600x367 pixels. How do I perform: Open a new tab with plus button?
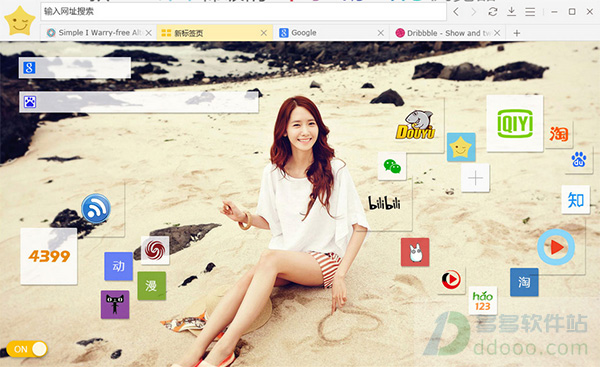(x=517, y=33)
